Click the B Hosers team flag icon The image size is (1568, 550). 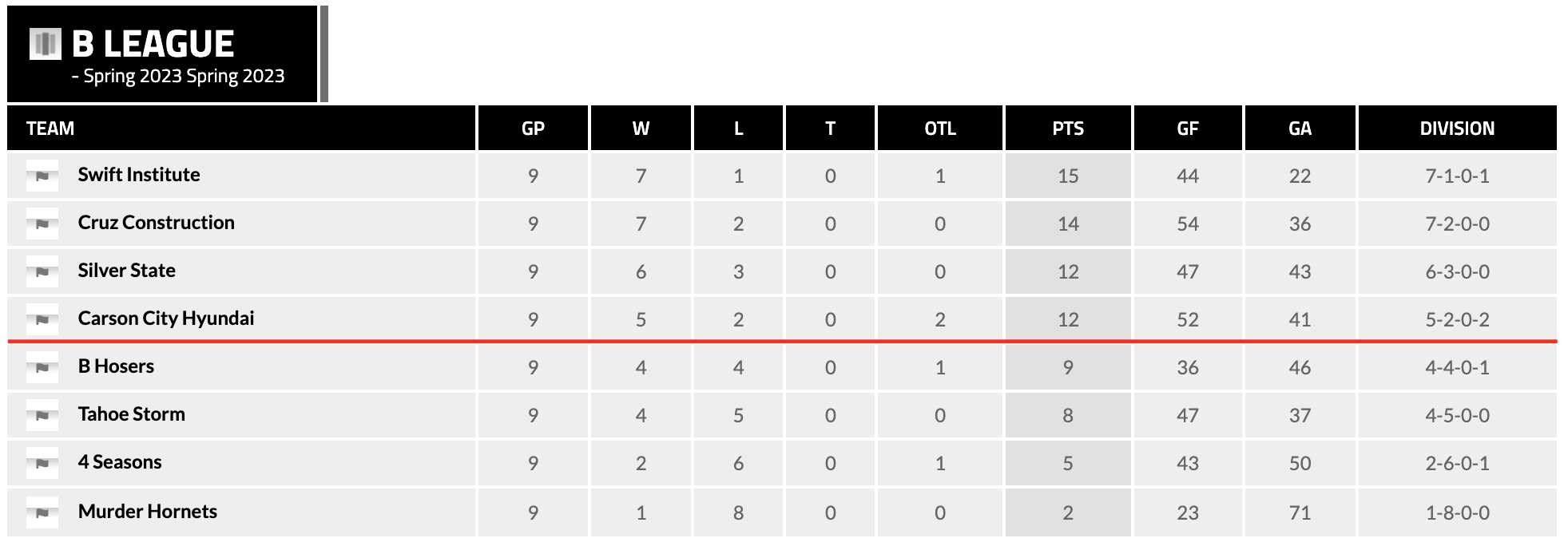[x=42, y=367]
